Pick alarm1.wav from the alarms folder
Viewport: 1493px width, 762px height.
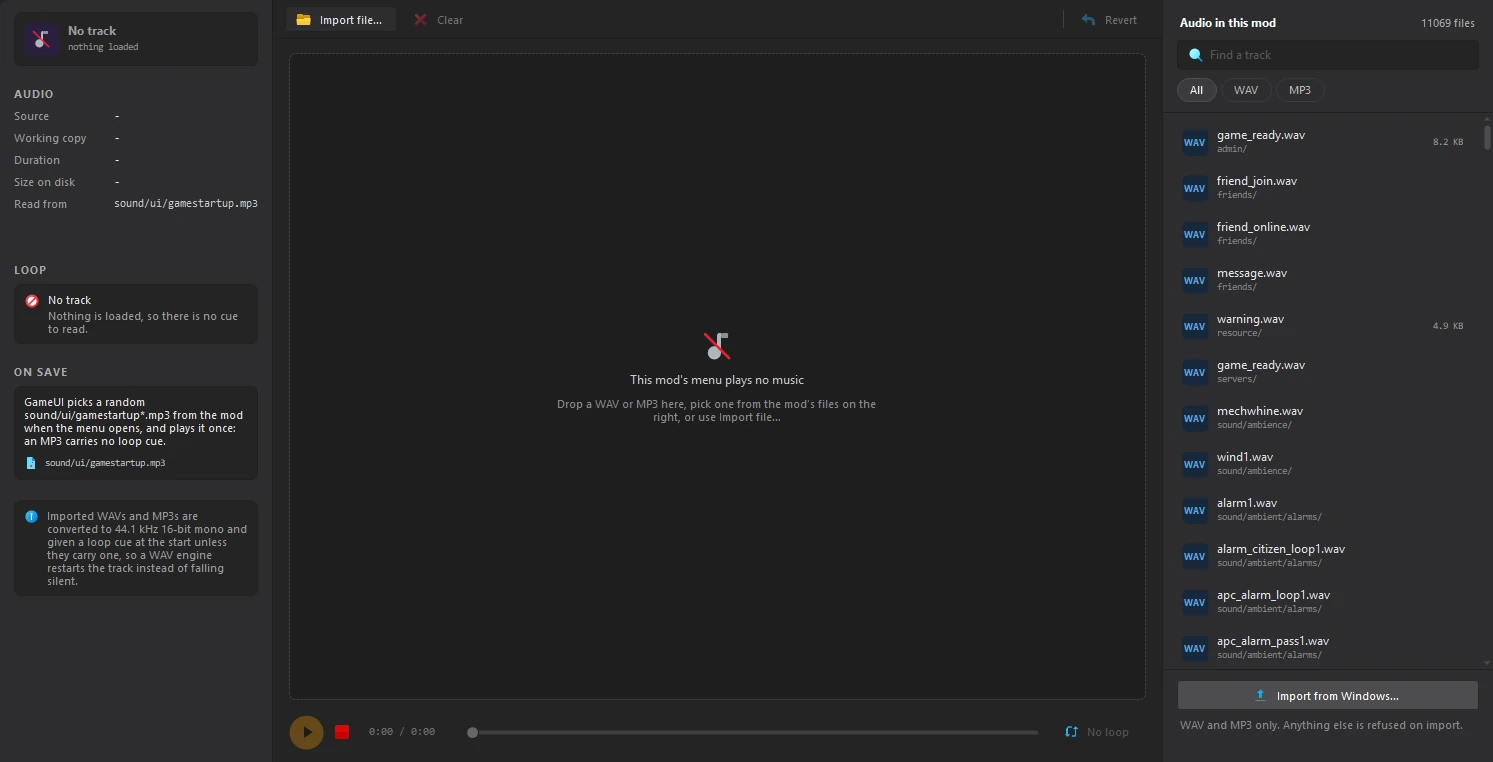(1325, 510)
